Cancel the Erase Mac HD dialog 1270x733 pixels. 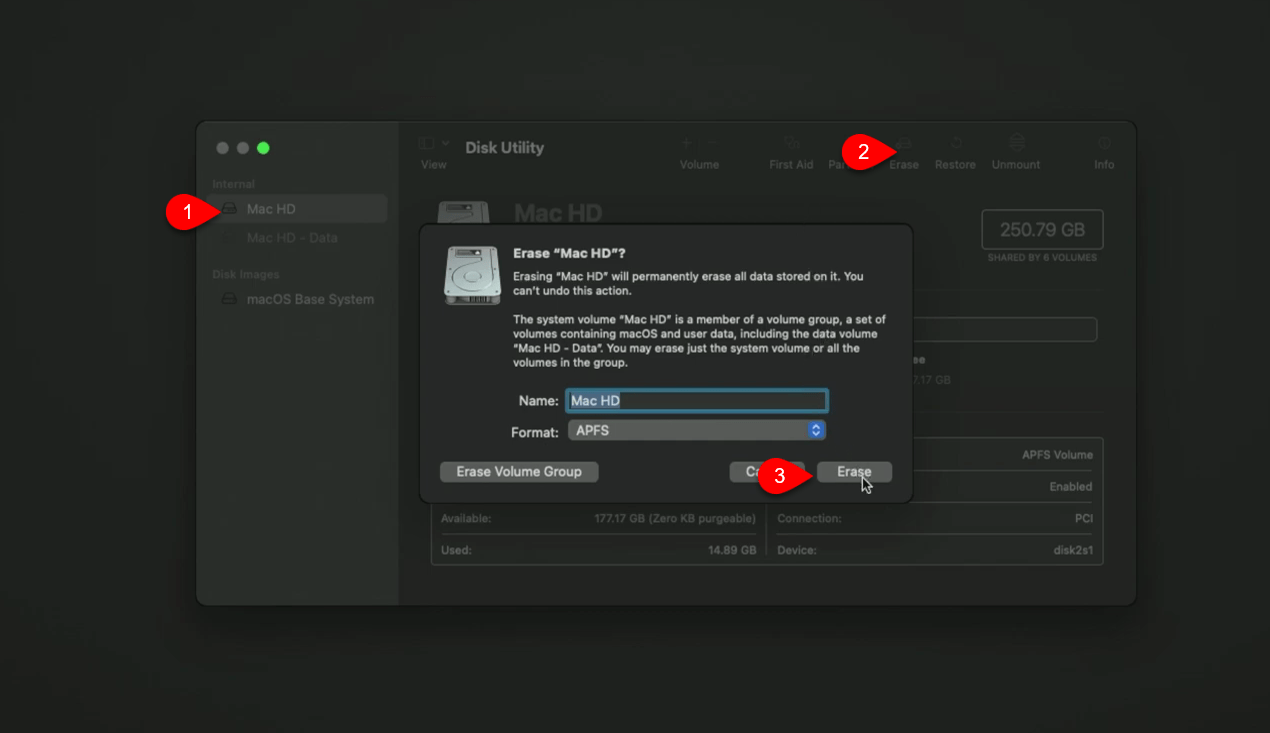pos(767,472)
